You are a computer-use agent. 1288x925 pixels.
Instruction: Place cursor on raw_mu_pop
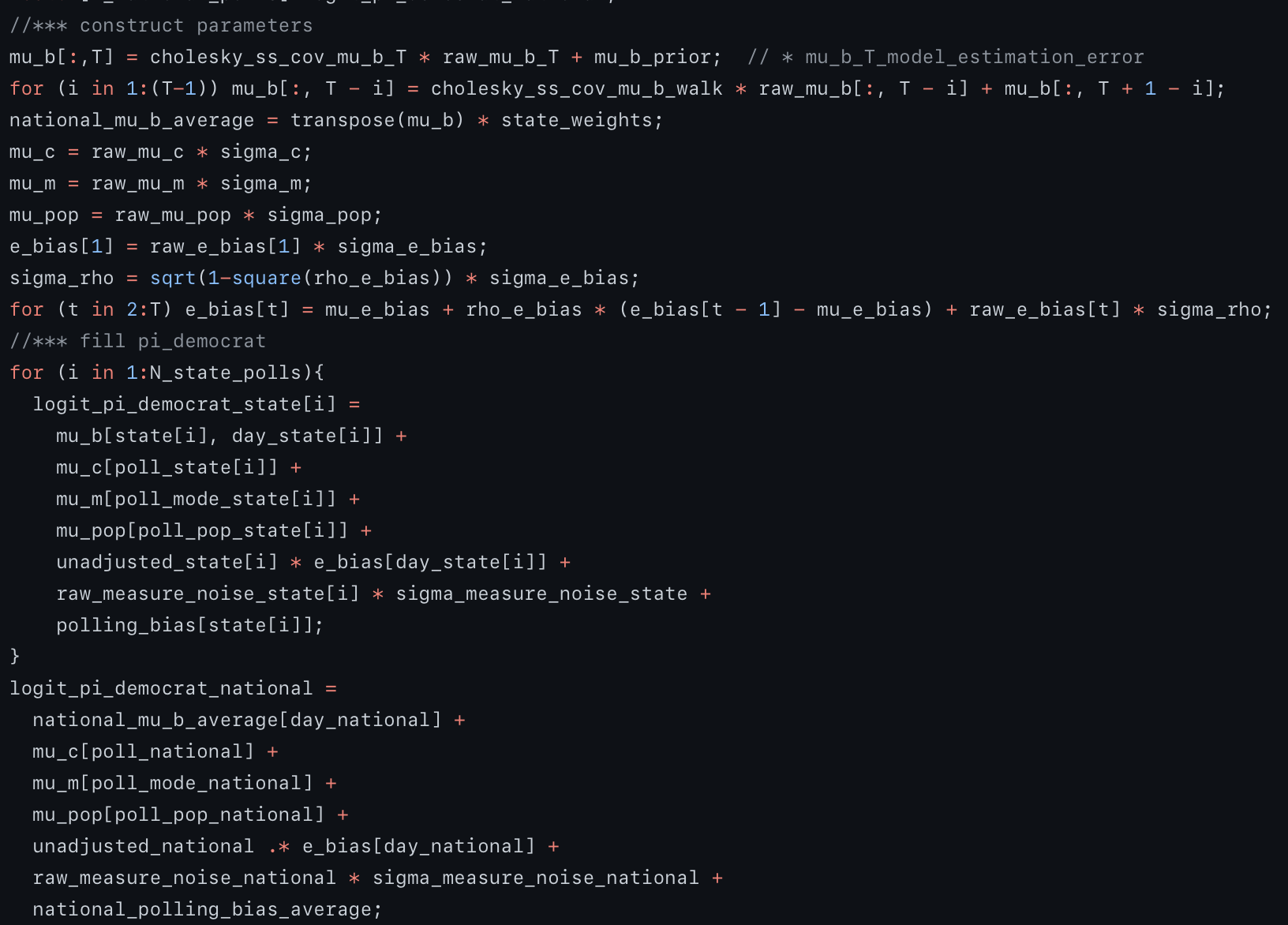pyautogui.click(x=173, y=215)
